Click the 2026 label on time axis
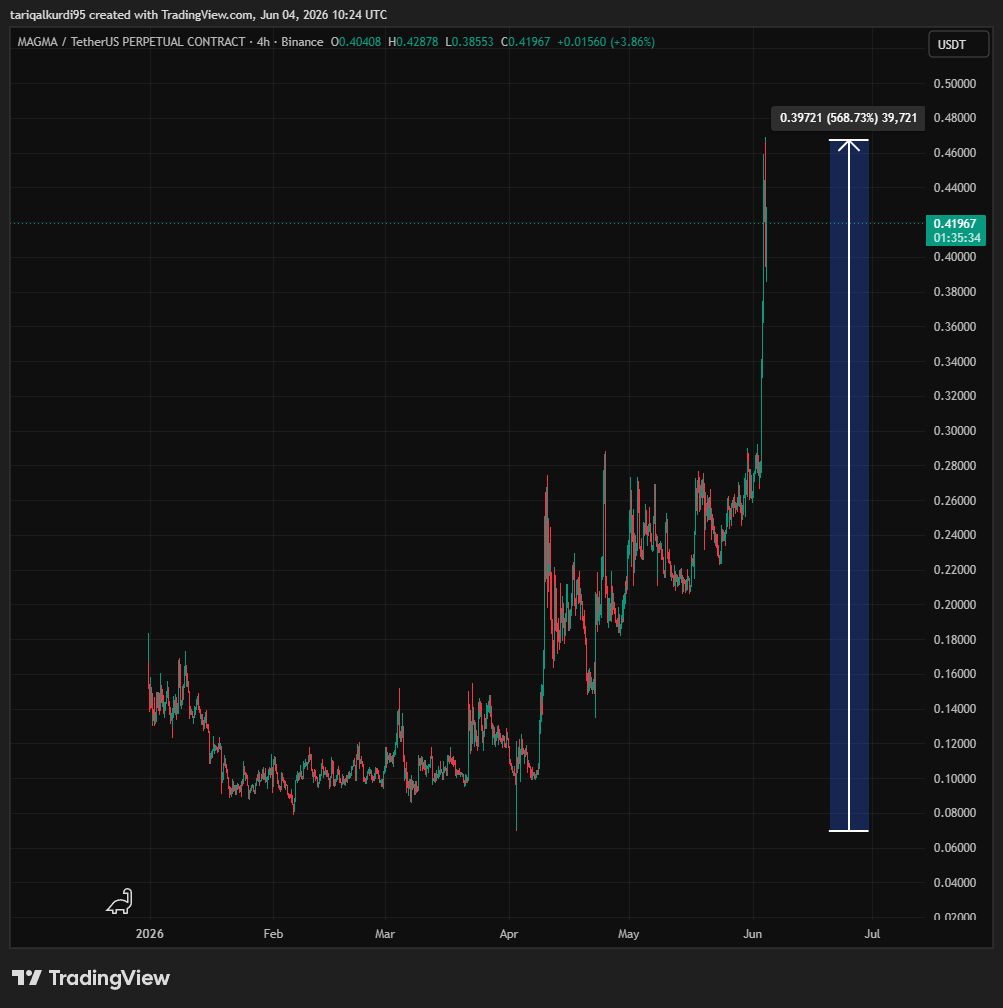This screenshot has height=1008, width=1003. pos(150,934)
